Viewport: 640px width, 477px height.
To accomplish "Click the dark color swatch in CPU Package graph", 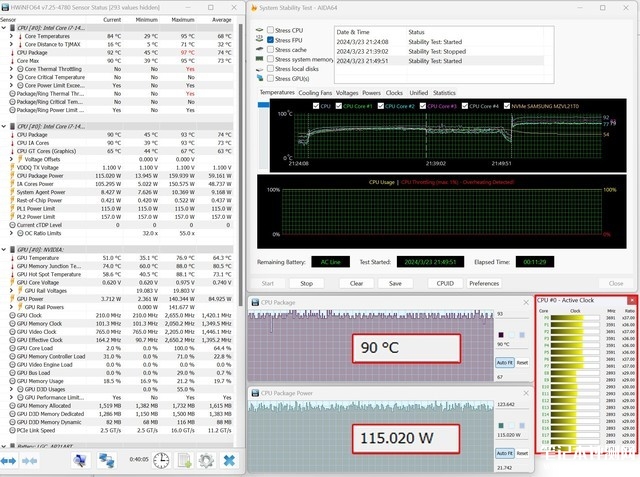I will pyautogui.click(x=501, y=335).
